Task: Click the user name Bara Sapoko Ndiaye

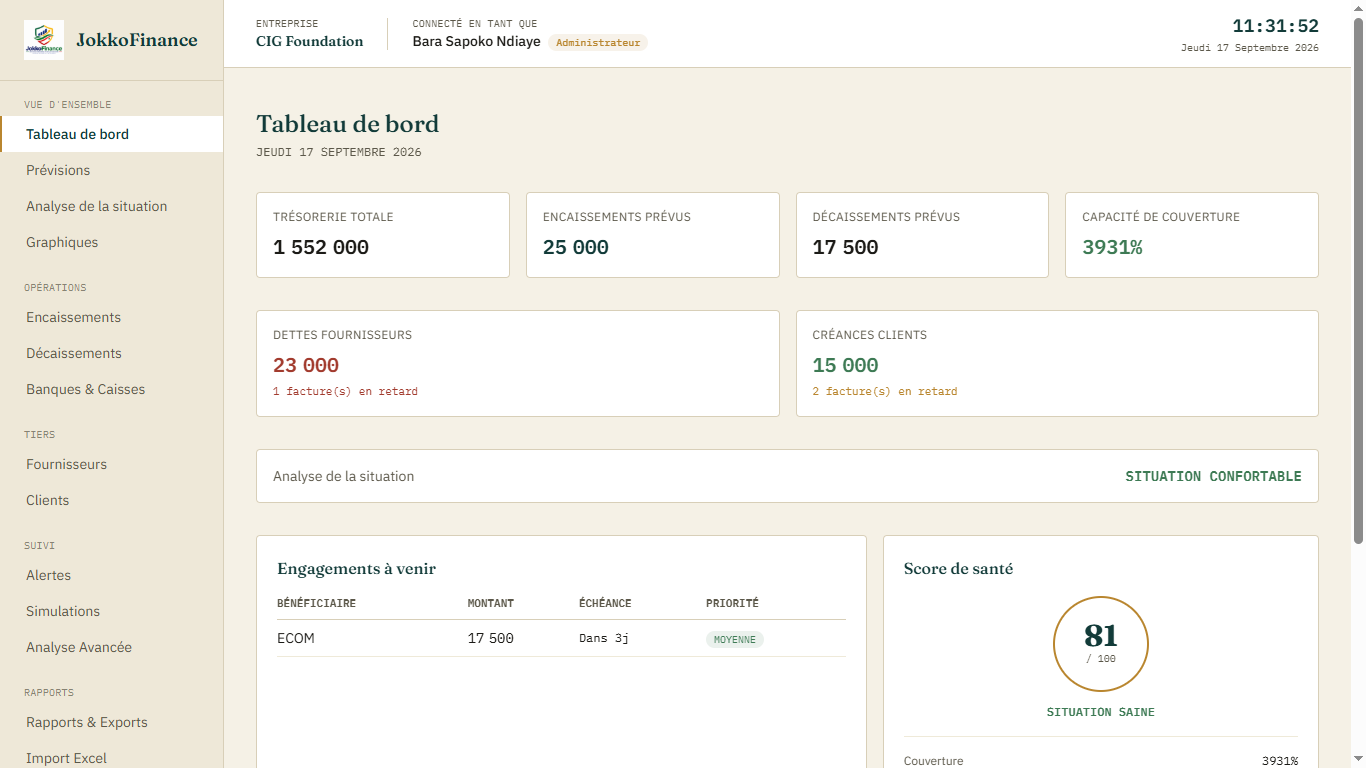Action: tap(477, 42)
